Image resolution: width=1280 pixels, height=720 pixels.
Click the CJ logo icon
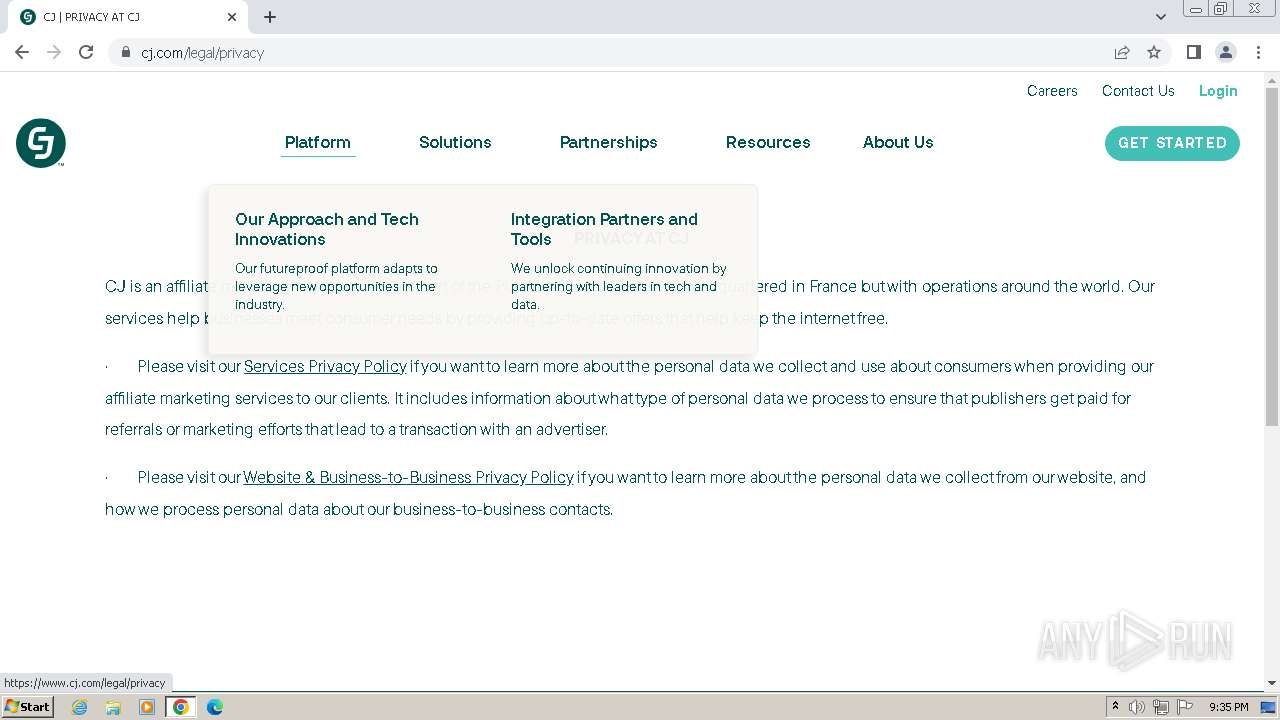pyautogui.click(x=41, y=143)
